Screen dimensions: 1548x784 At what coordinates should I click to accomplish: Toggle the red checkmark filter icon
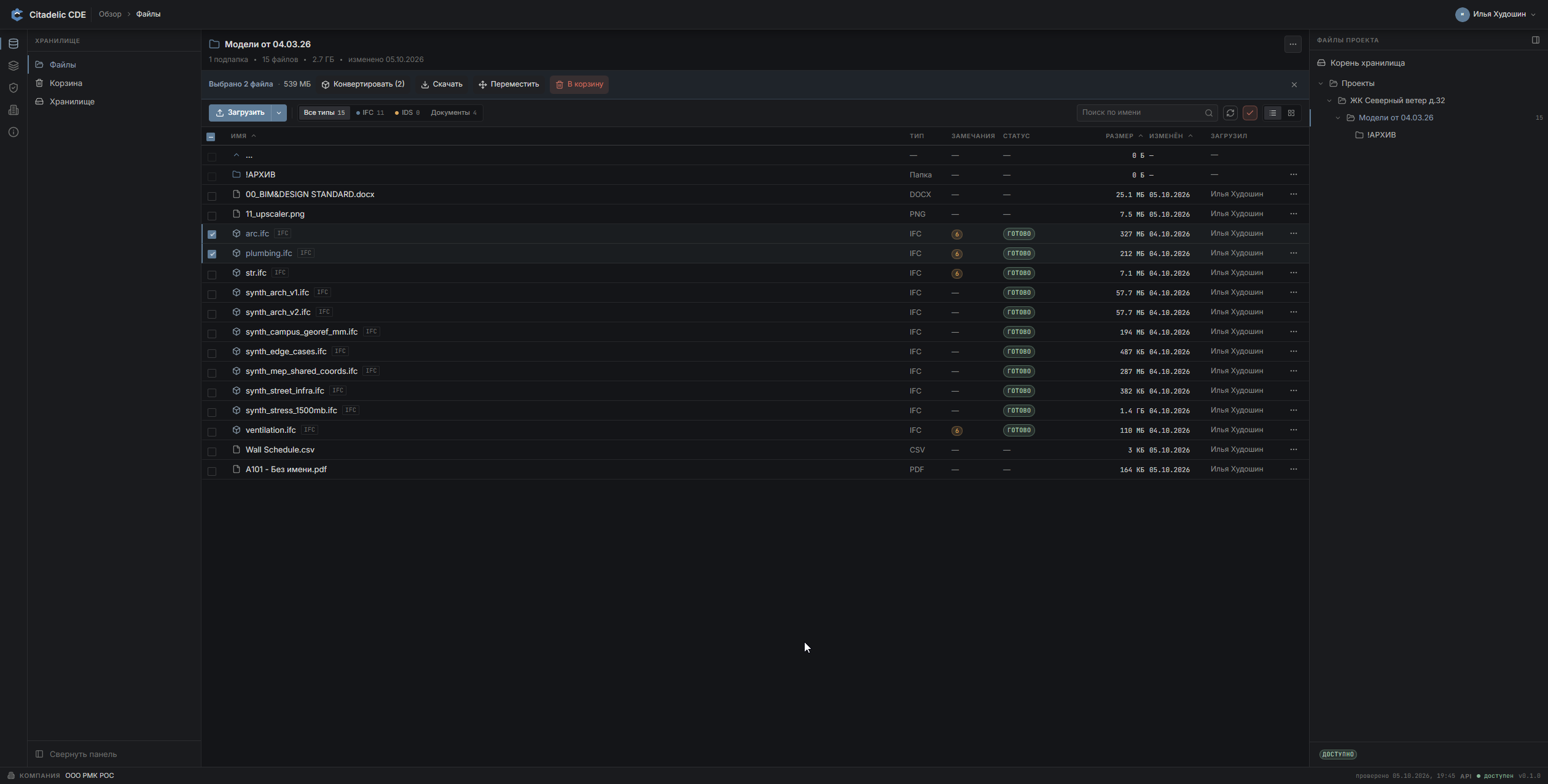pyautogui.click(x=1249, y=113)
